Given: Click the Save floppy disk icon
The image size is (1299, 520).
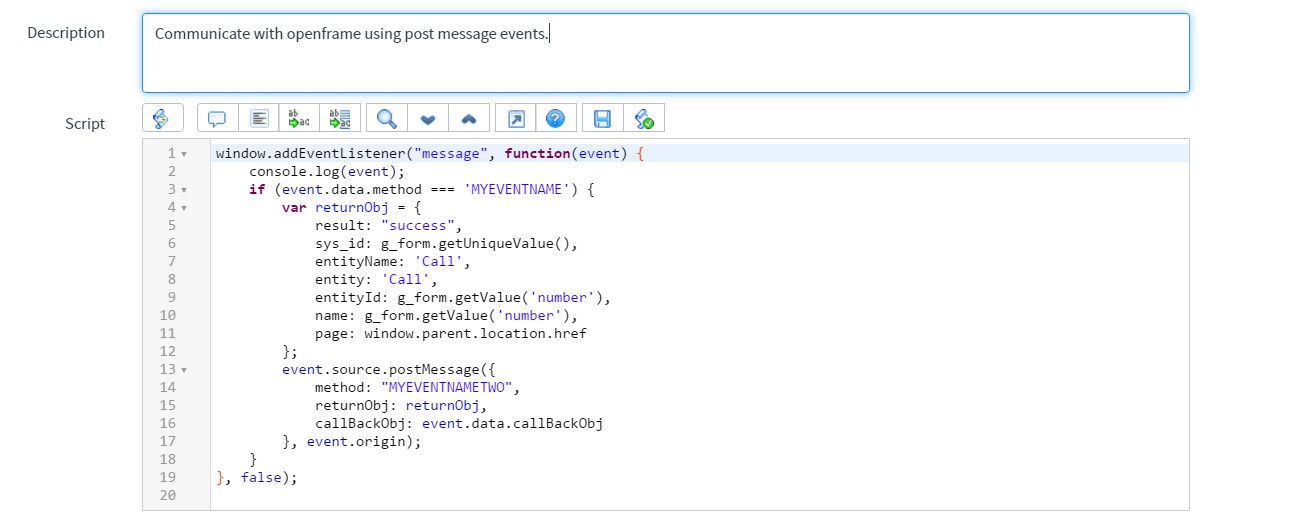Looking at the screenshot, I should [x=602, y=119].
